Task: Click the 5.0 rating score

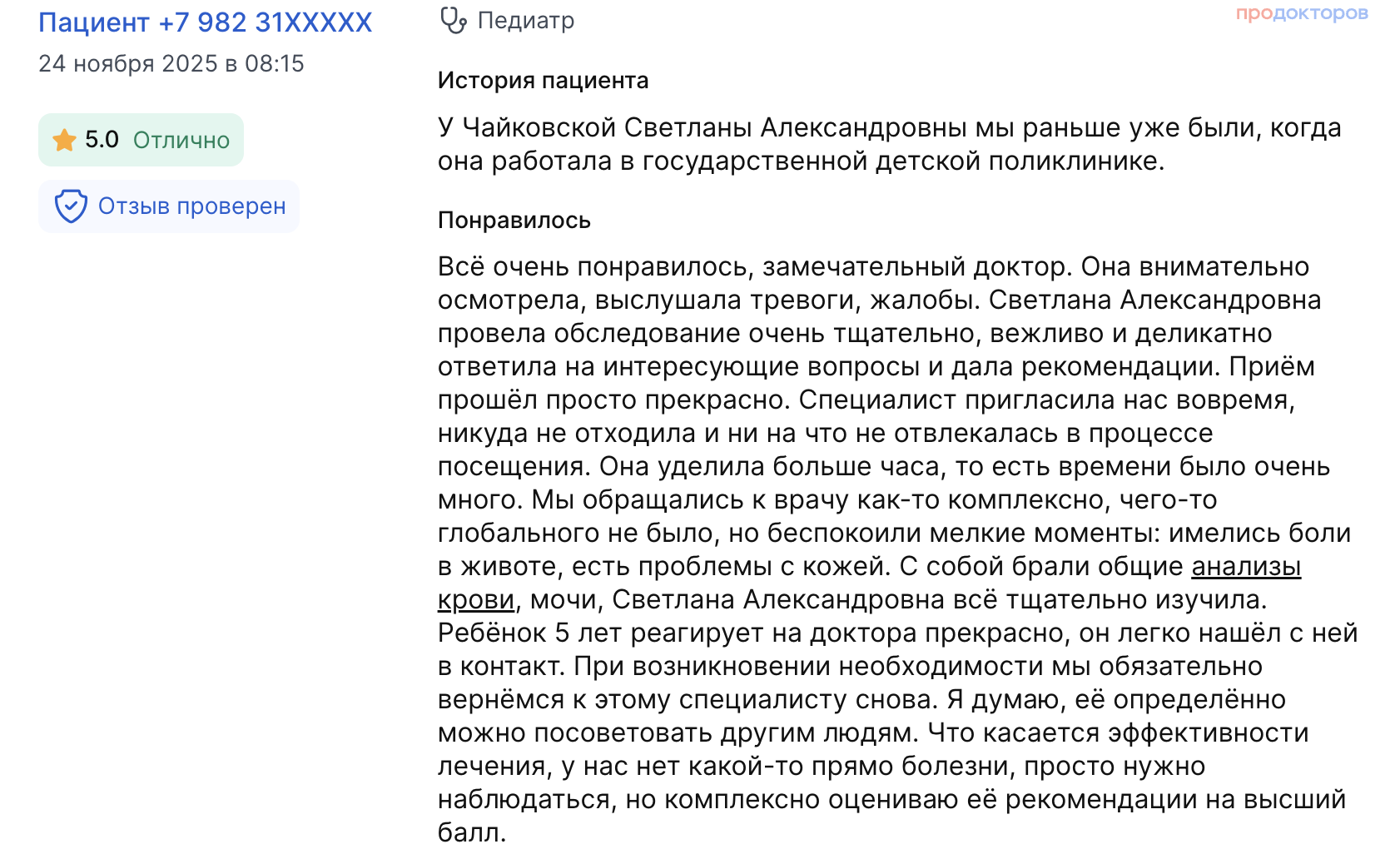Action: pyautogui.click(x=102, y=140)
